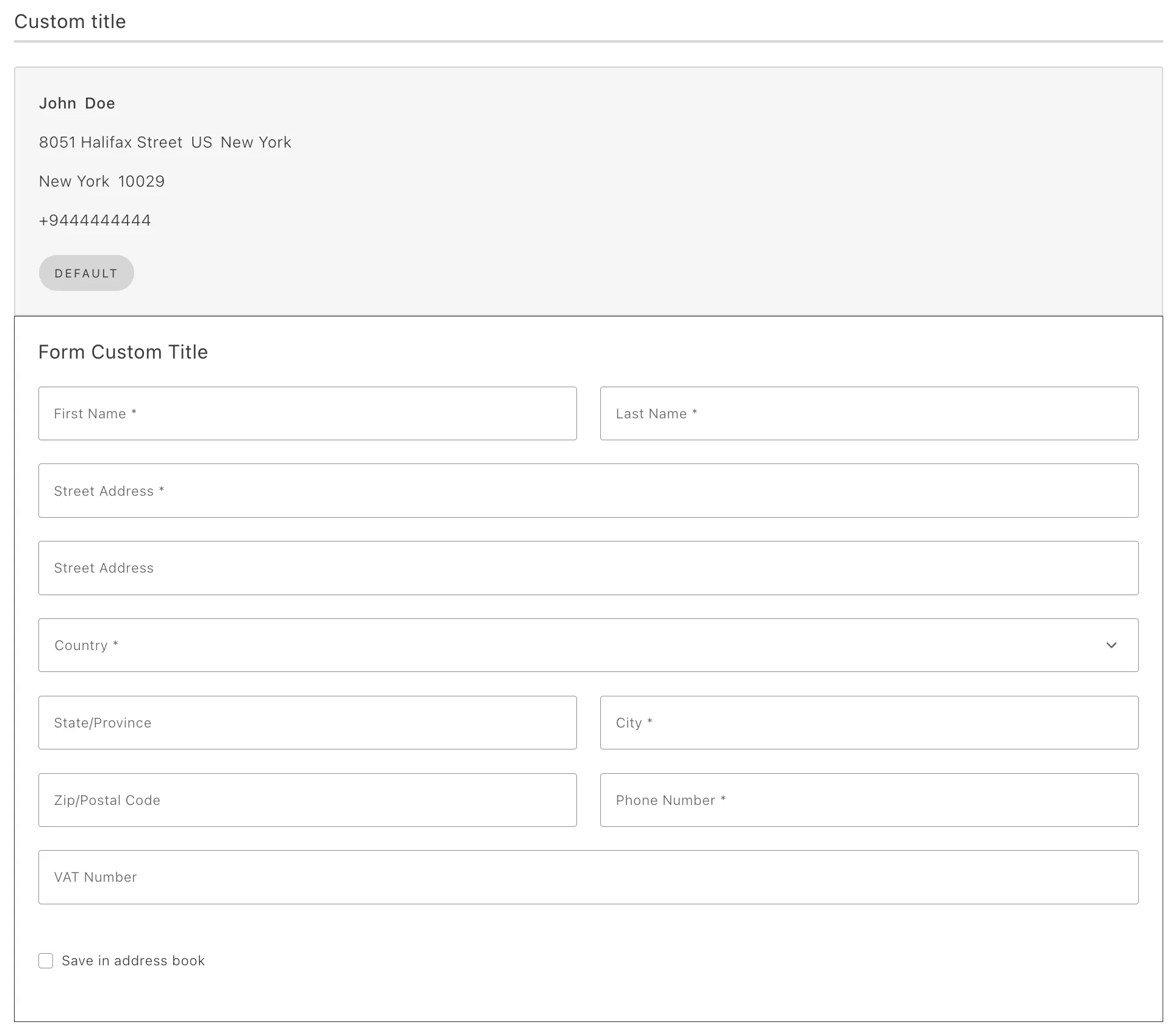Click the Street Address required field
The height and width of the screenshot is (1033, 1176).
[x=588, y=490]
